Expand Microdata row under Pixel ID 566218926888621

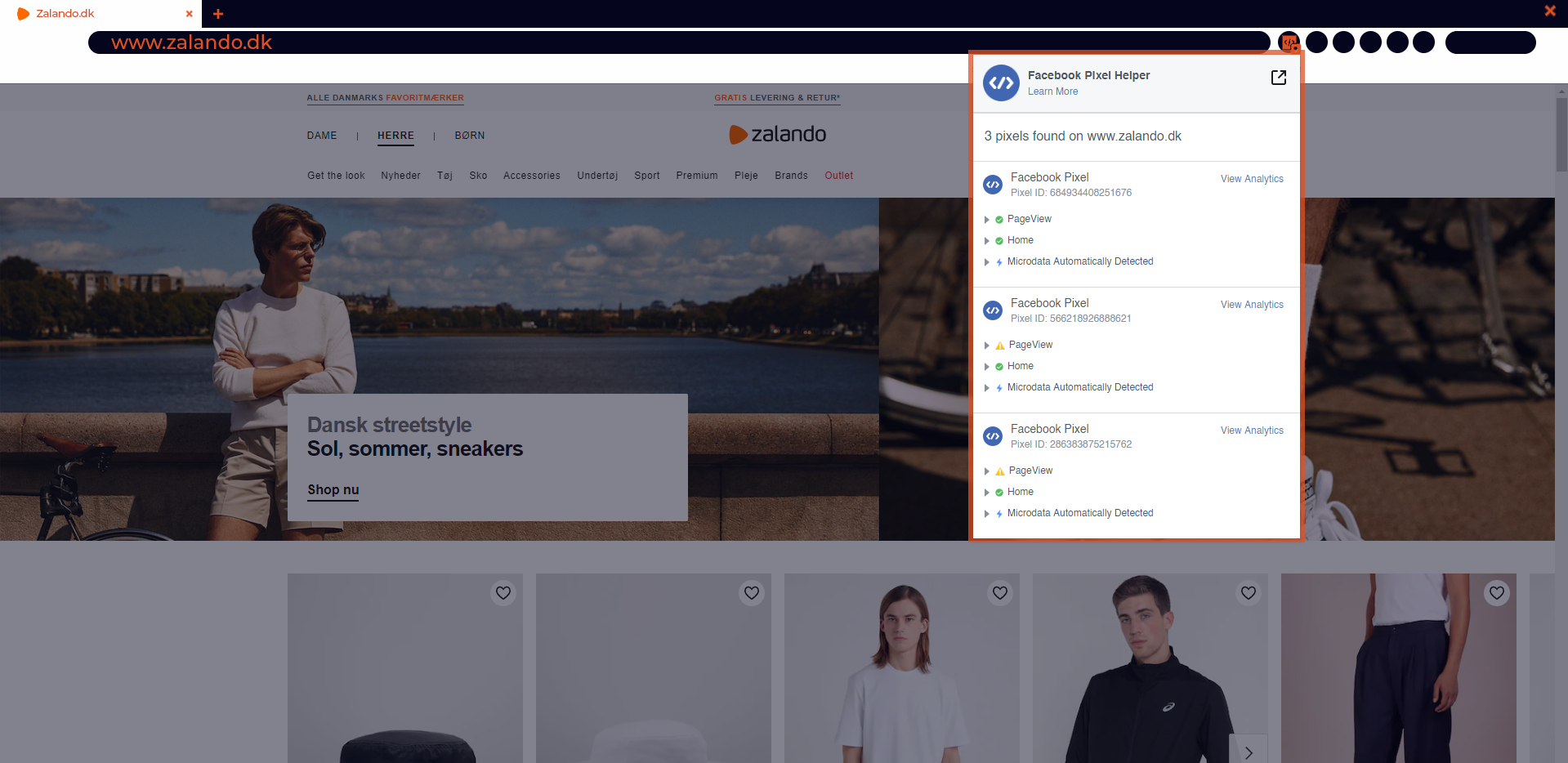point(987,388)
